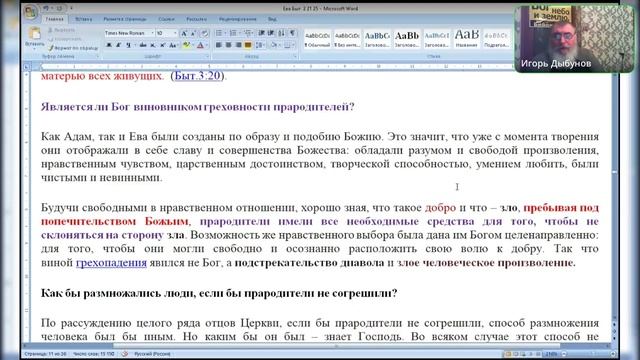The height and width of the screenshot is (360, 640).
Task: Toggle Subscript formatting
Action: coord(153,45)
